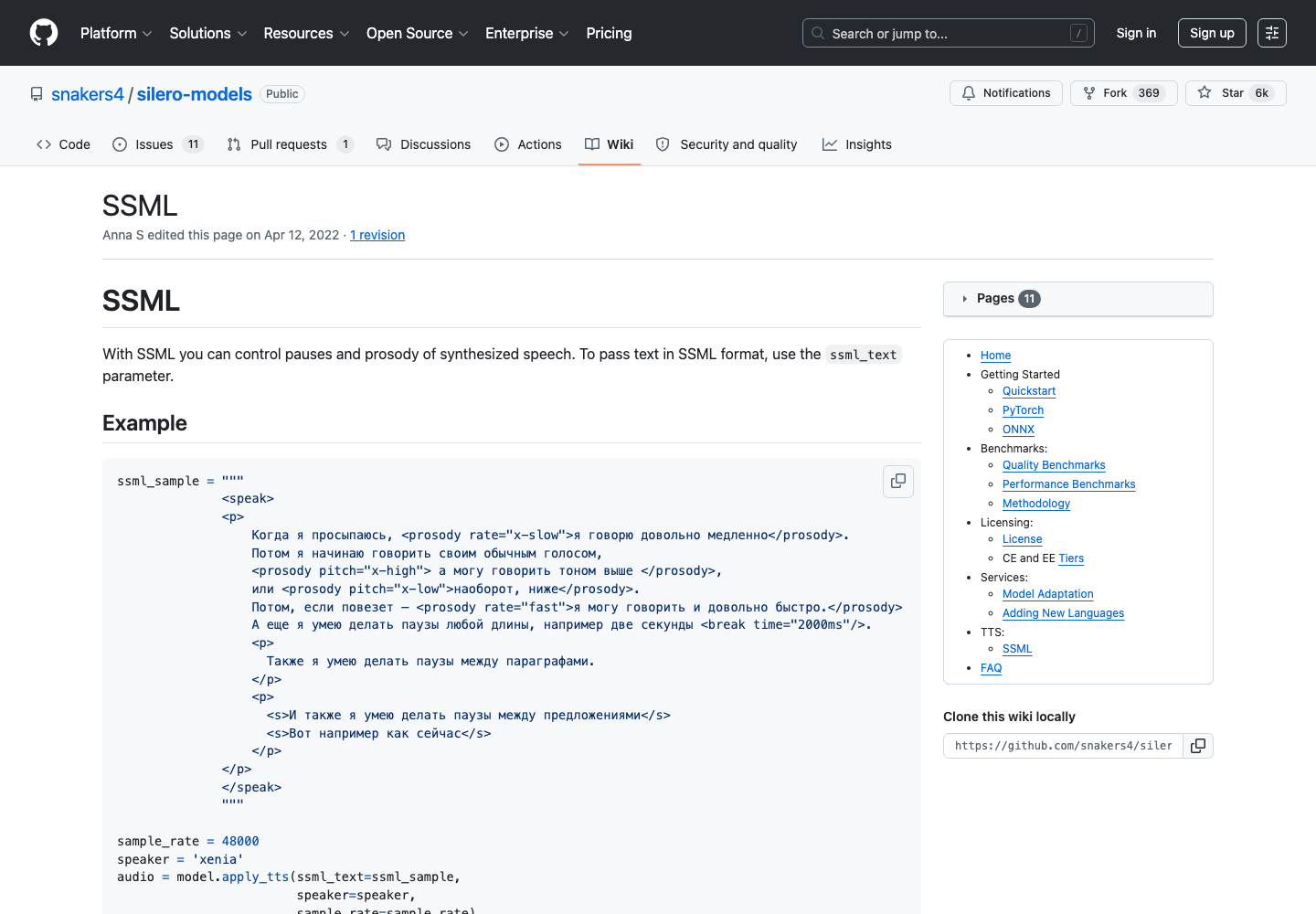The image size is (1316, 914).
Task: Copy the wiki clone URL
Action: 1198,746
